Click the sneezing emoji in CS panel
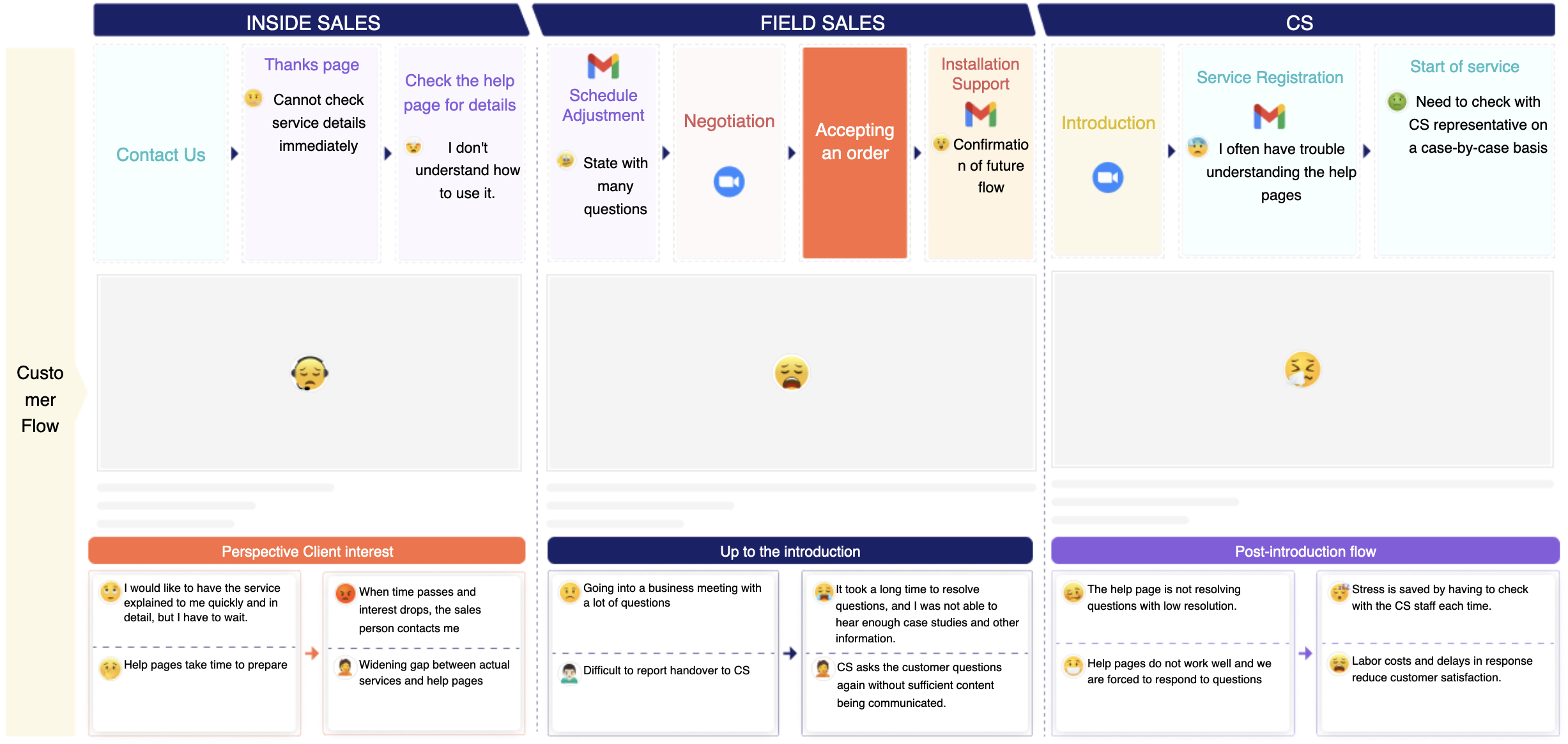The height and width of the screenshot is (744, 1568). pos(1302,369)
